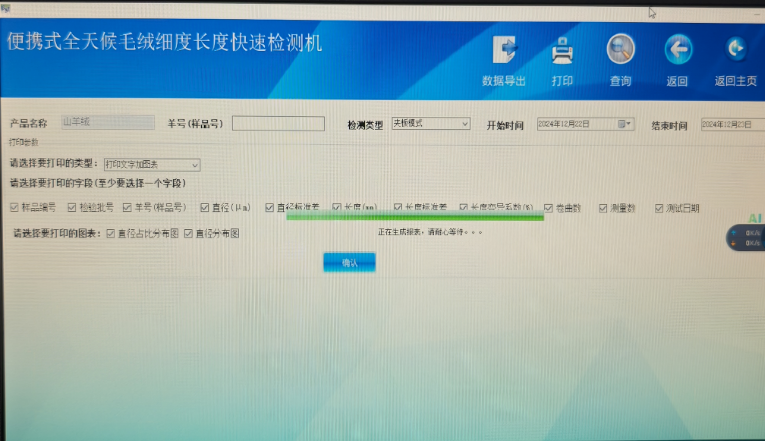Open calendar icon in 开始时间 field

point(622,124)
